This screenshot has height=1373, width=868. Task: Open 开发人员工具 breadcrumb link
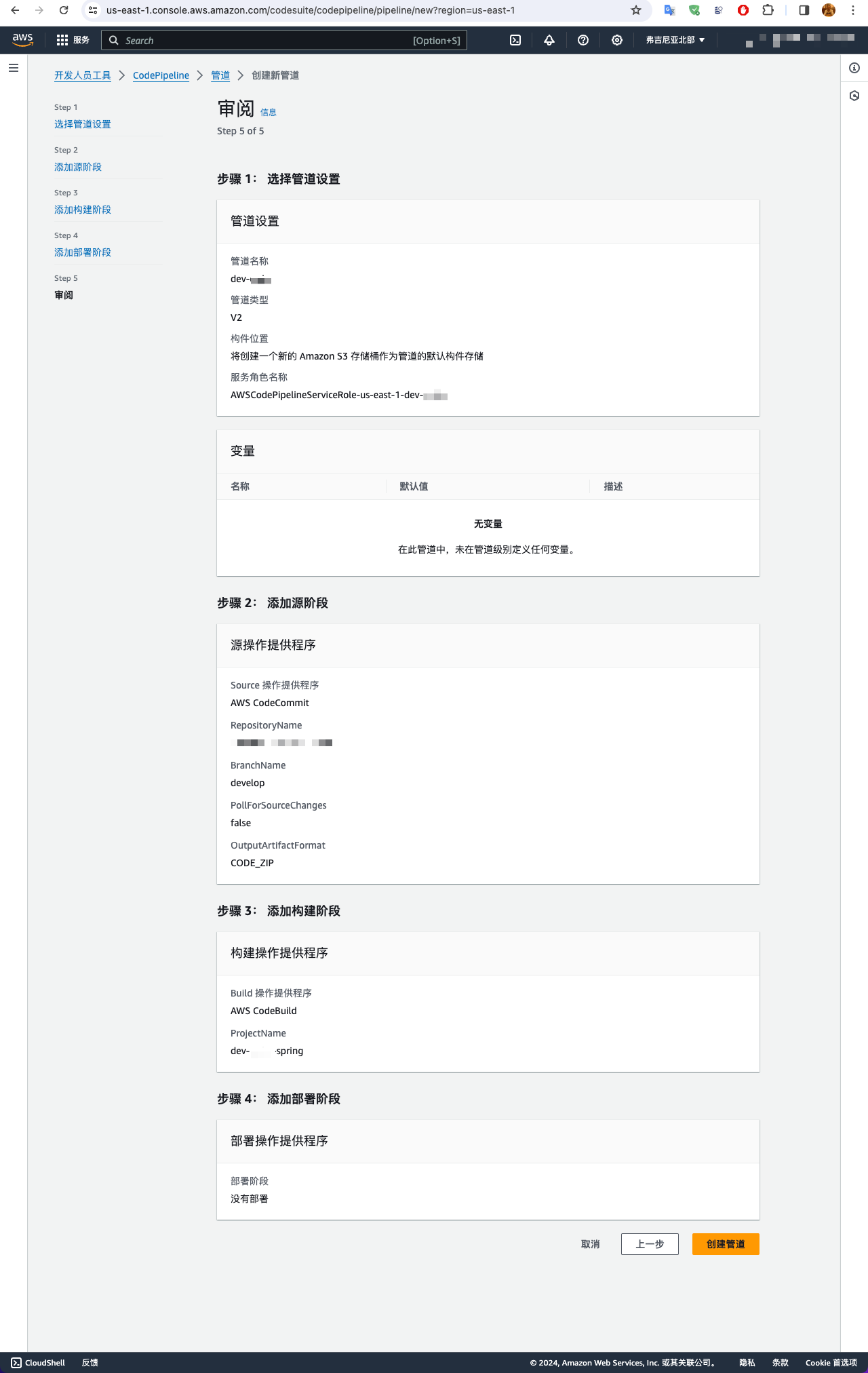[83, 75]
